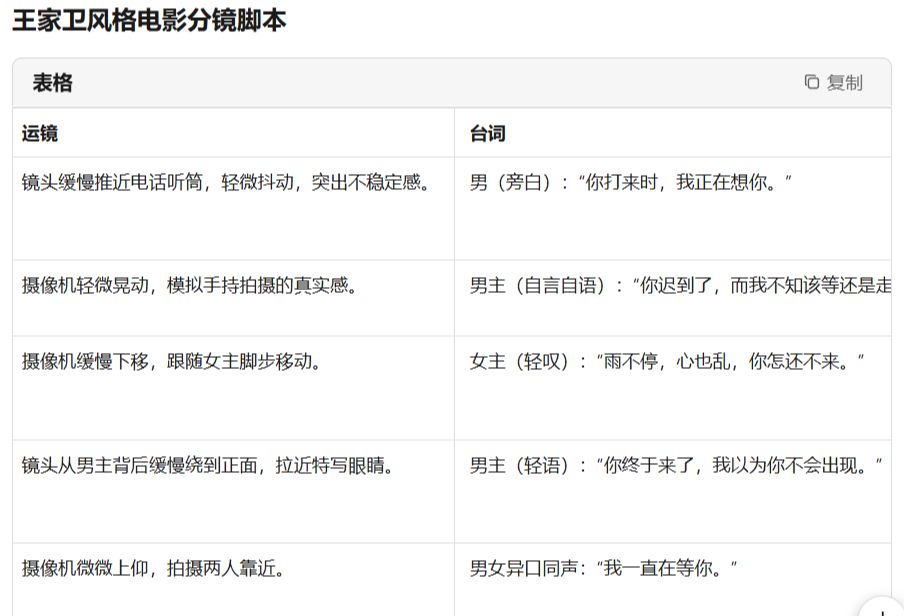The height and width of the screenshot is (616, 904).
Task: Click the 表格 label in the block header
Action: pyautogui.click(x=52, y=83)
